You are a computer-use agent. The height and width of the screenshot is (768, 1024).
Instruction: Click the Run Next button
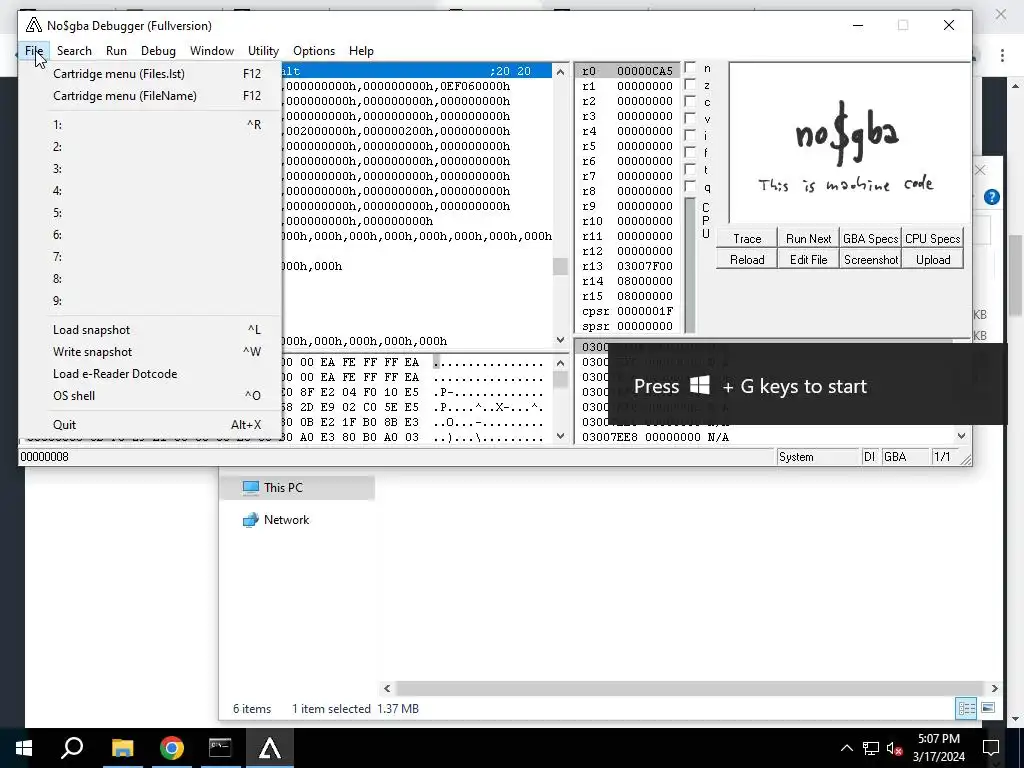(x=808, y=238)
